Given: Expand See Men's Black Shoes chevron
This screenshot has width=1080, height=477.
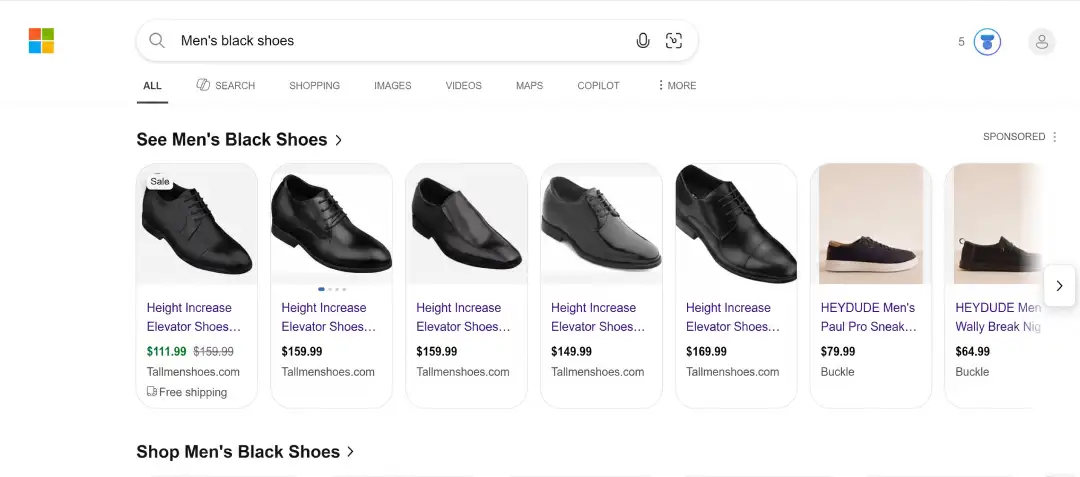Looking at the screenshot, I should tap(338, 140).
